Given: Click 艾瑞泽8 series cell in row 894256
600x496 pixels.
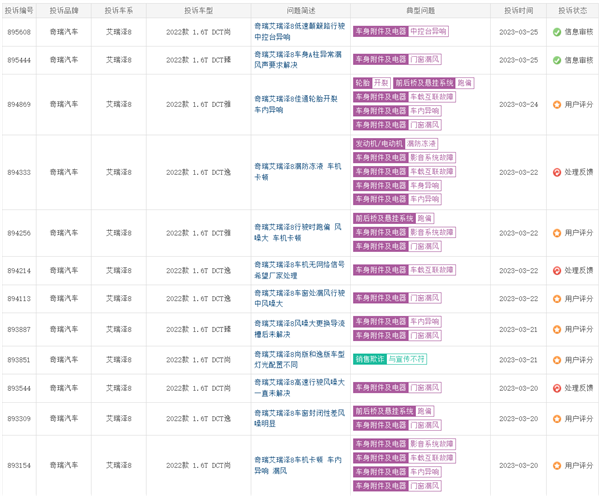Looking at the screenshot, I should pos(119,233).
